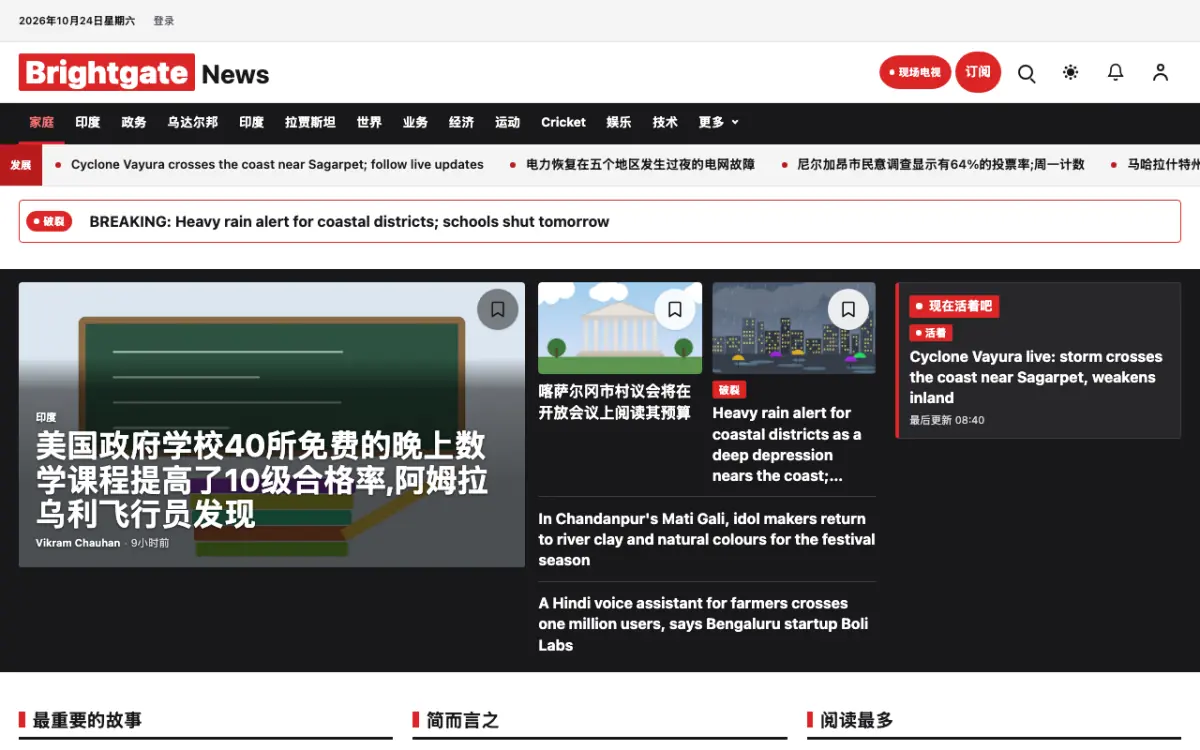
Task: Bookmark the village council building story
Action: [675, 309]
